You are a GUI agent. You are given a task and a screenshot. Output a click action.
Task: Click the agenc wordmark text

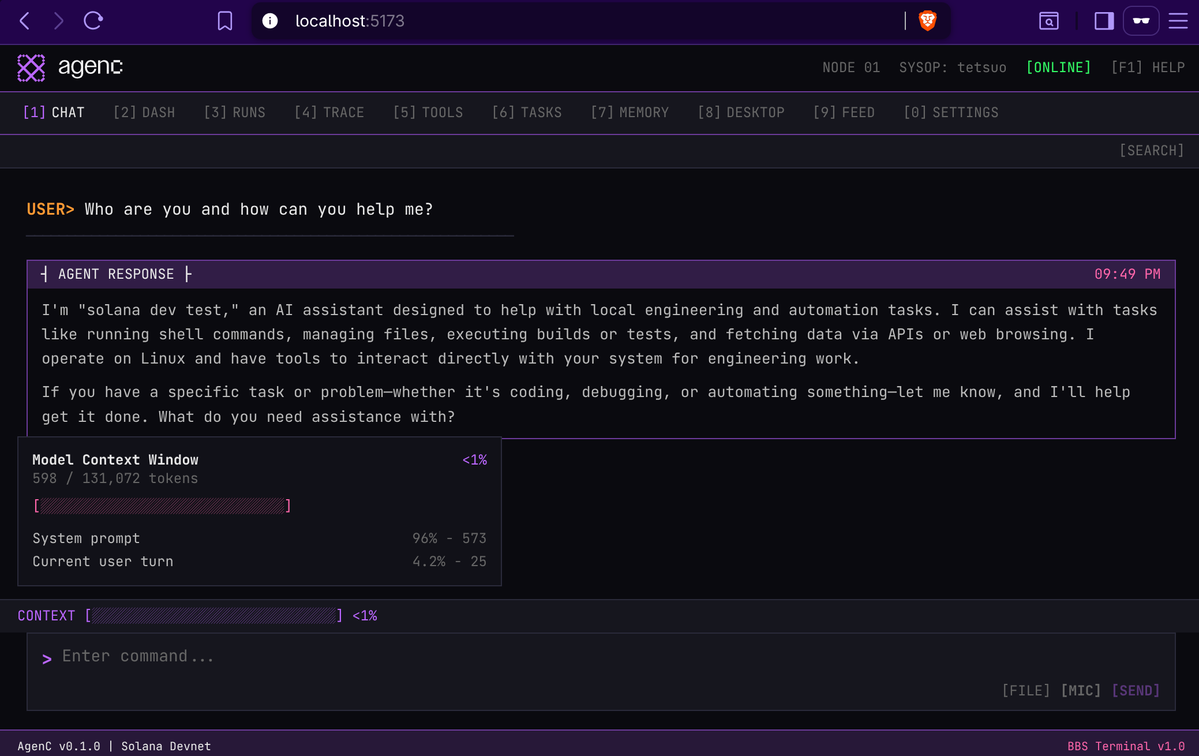click(x=90, y=67)
